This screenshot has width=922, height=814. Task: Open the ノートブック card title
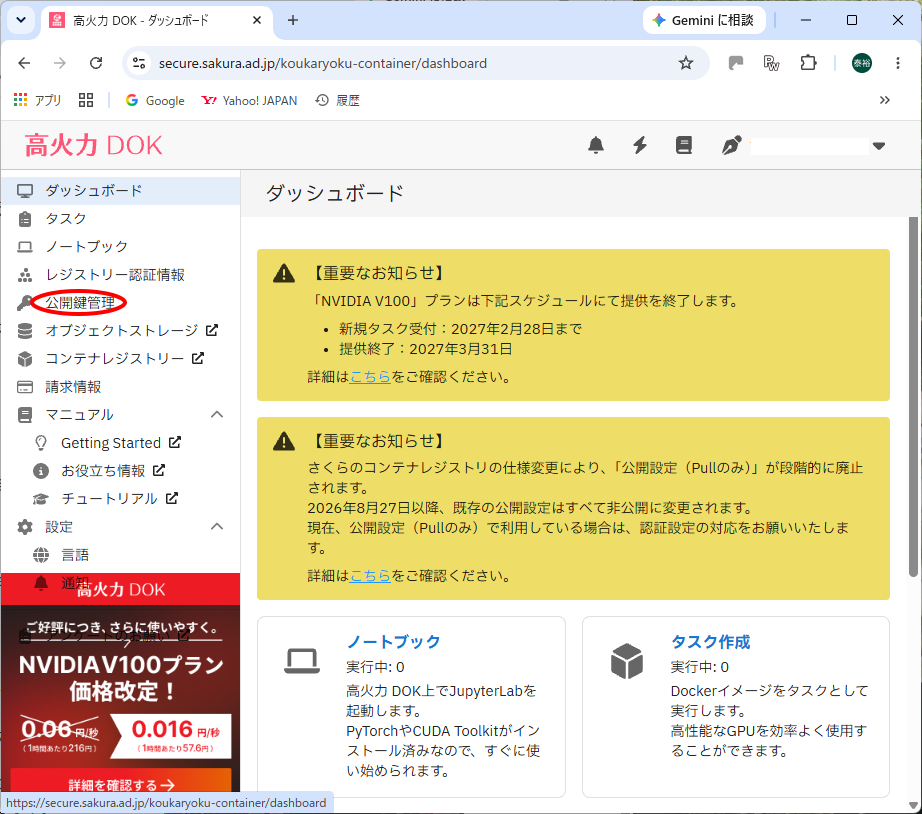393,641
